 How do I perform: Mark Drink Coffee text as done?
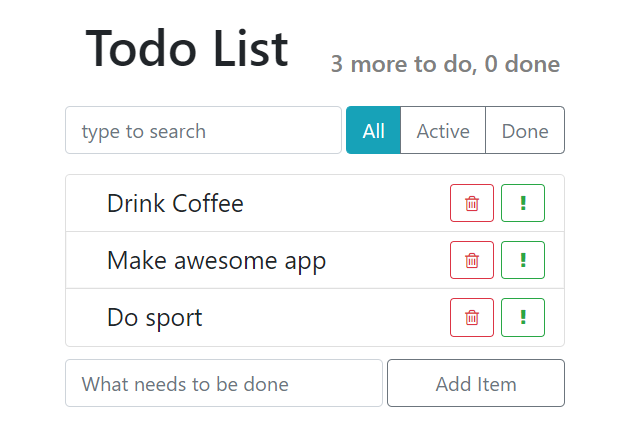coord(175,203)
